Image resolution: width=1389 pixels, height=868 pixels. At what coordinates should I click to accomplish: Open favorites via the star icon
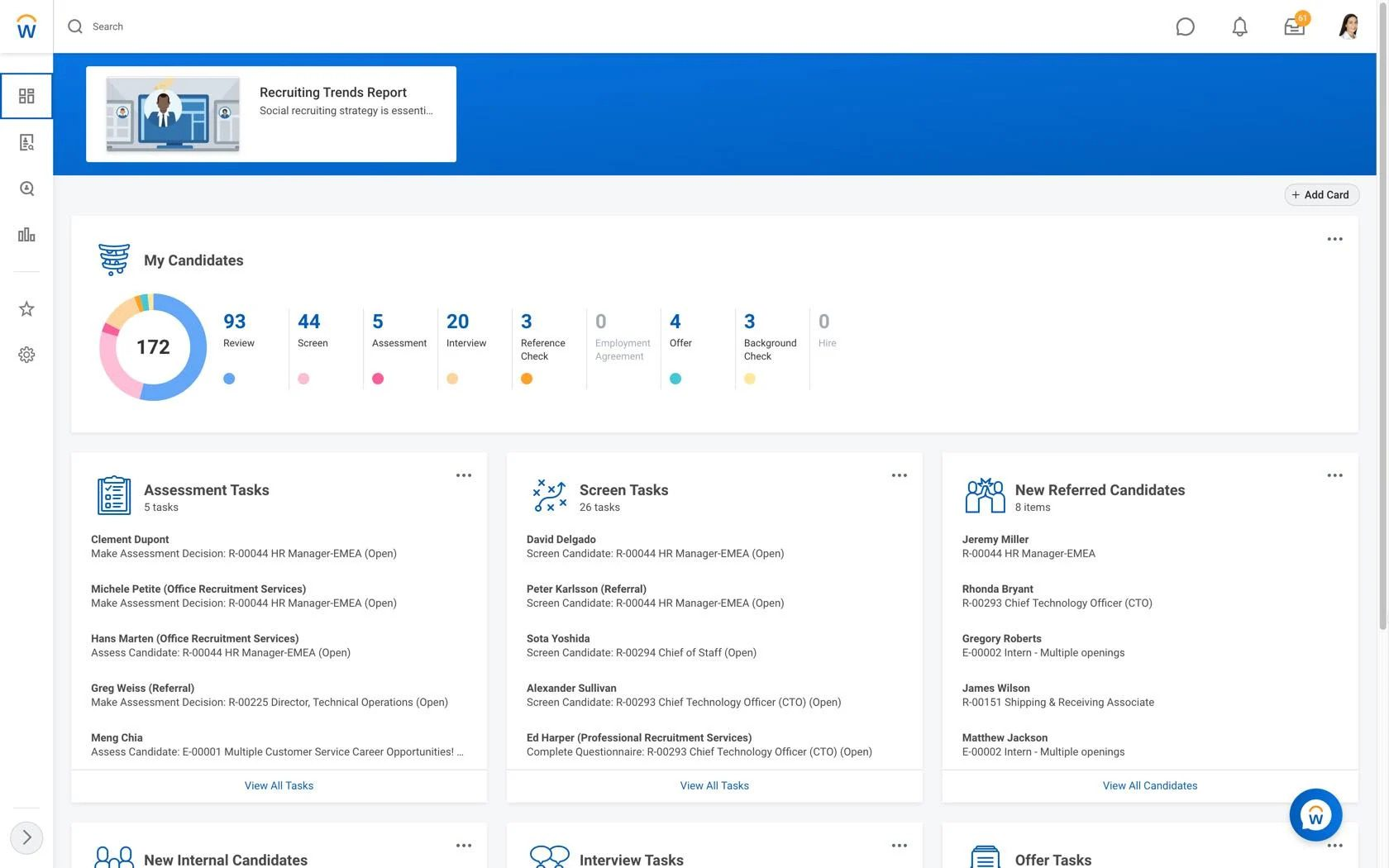click(x=26, y=308)
